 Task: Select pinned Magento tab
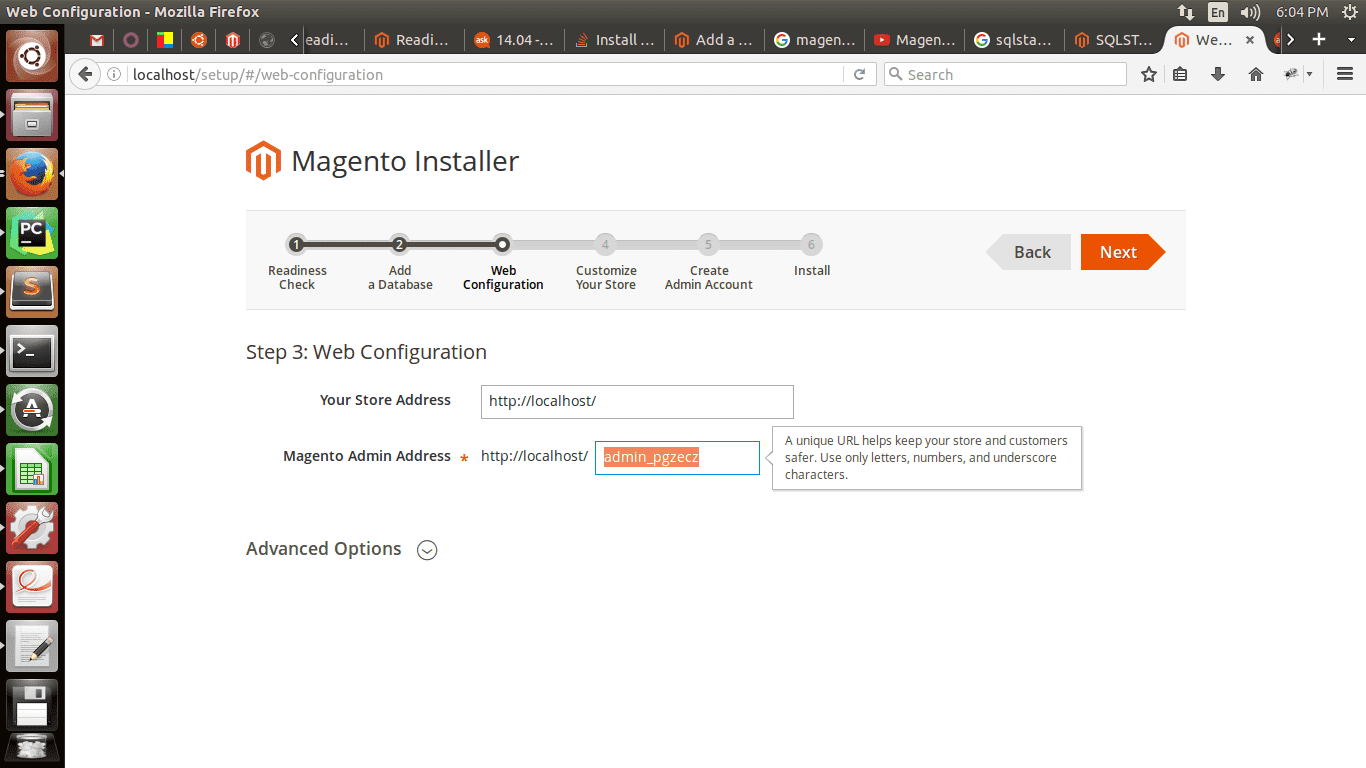(233, 40)
